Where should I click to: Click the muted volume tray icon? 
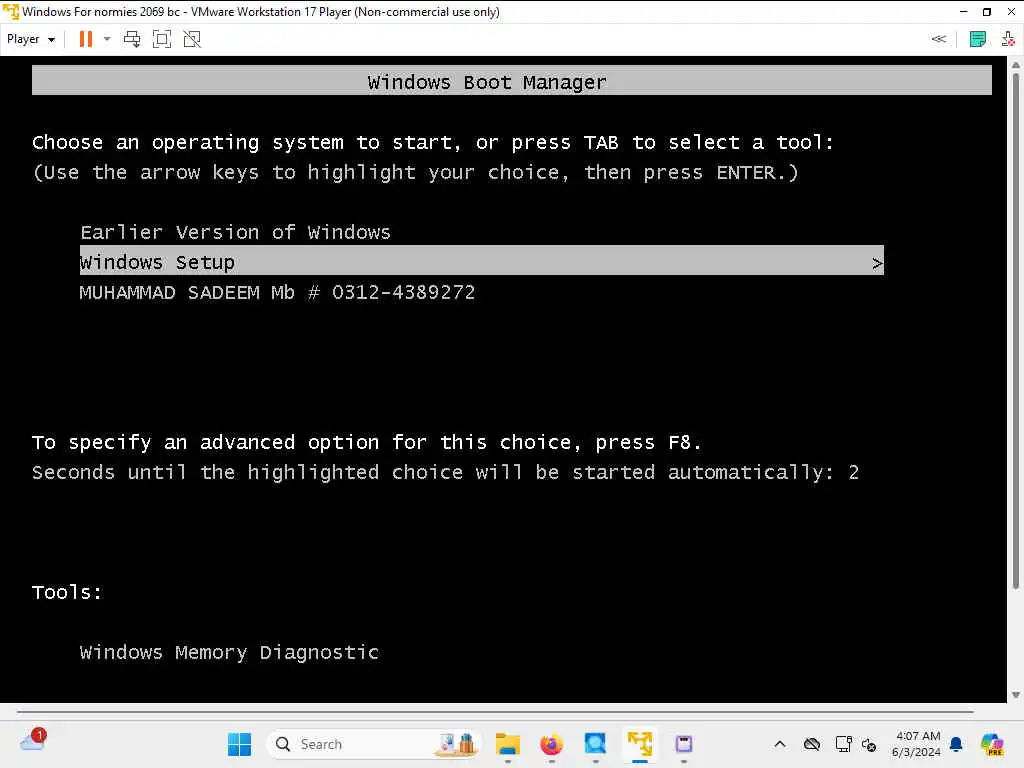(869, 744)
